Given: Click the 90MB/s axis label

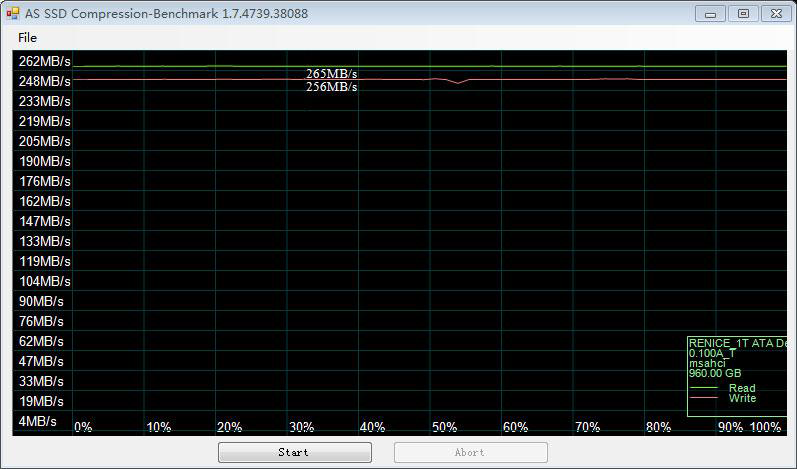Looking at the screenshot, I should (x=41, y=301).
